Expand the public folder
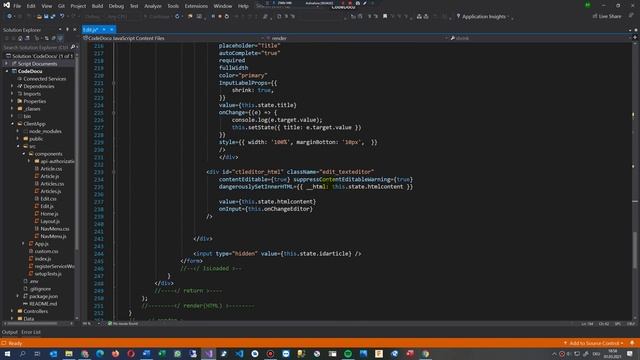This screenshot has width=640, height=360. click(18, 139)
